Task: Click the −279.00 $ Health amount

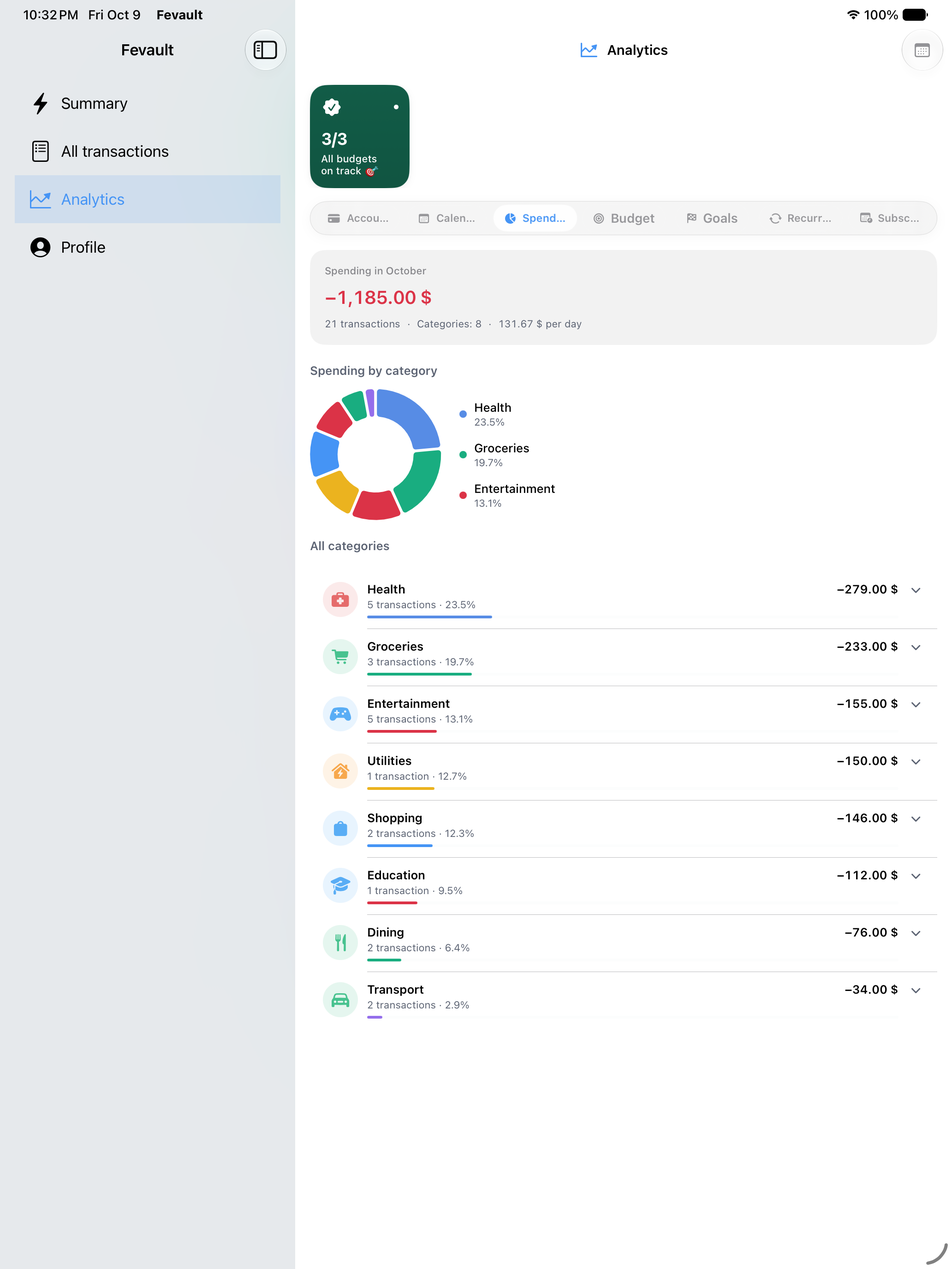Action: pyautogui.click(x=867, y=590)
